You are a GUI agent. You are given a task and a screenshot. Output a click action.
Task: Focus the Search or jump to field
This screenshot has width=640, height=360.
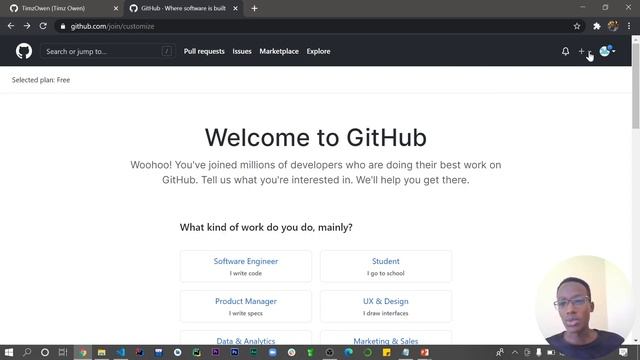click(x=108, y=51)
